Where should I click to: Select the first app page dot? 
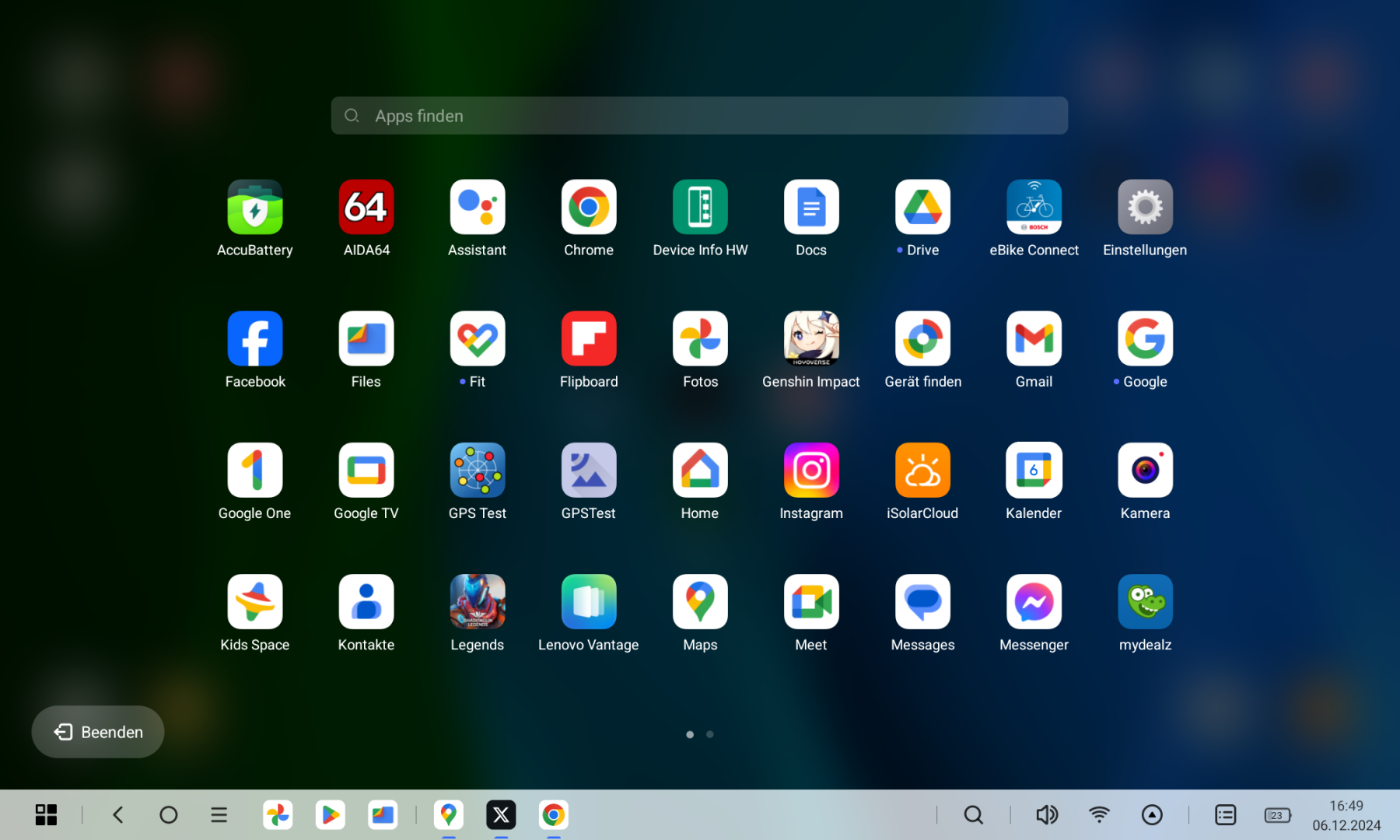click(690, 734)
